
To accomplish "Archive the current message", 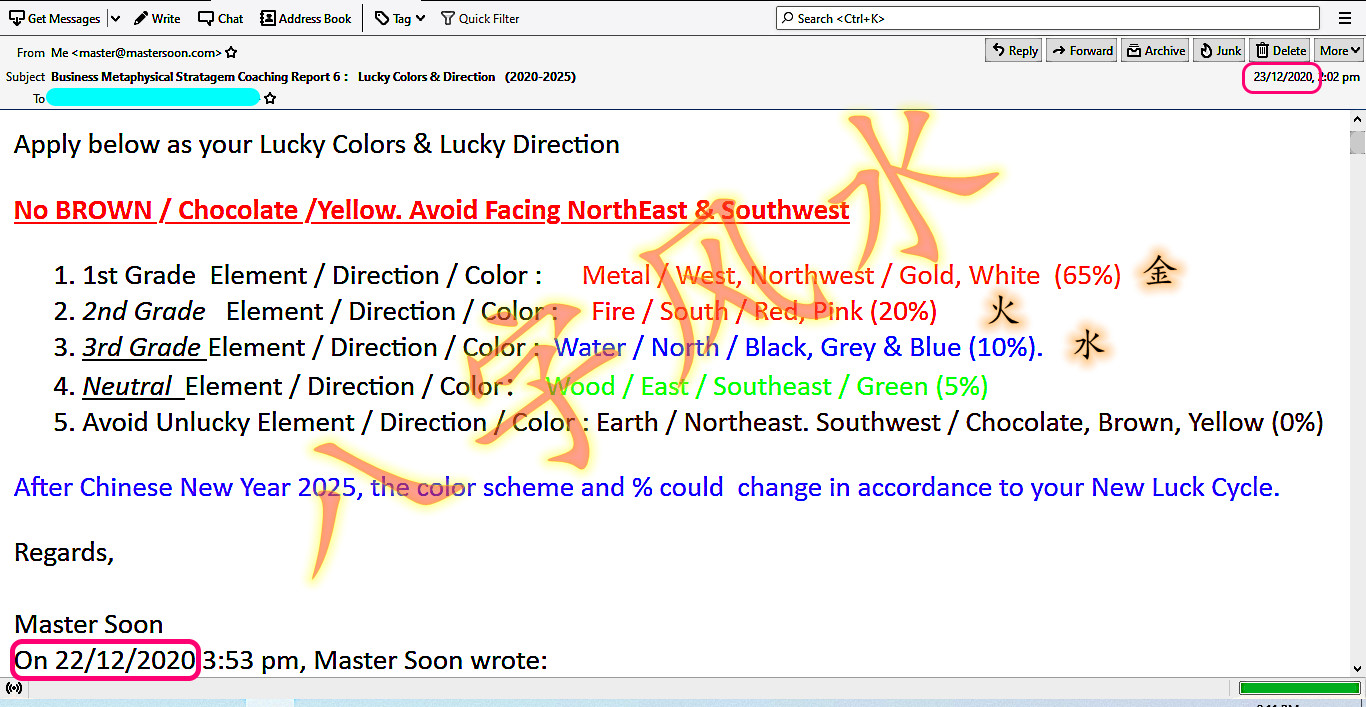I will 1155,50.
